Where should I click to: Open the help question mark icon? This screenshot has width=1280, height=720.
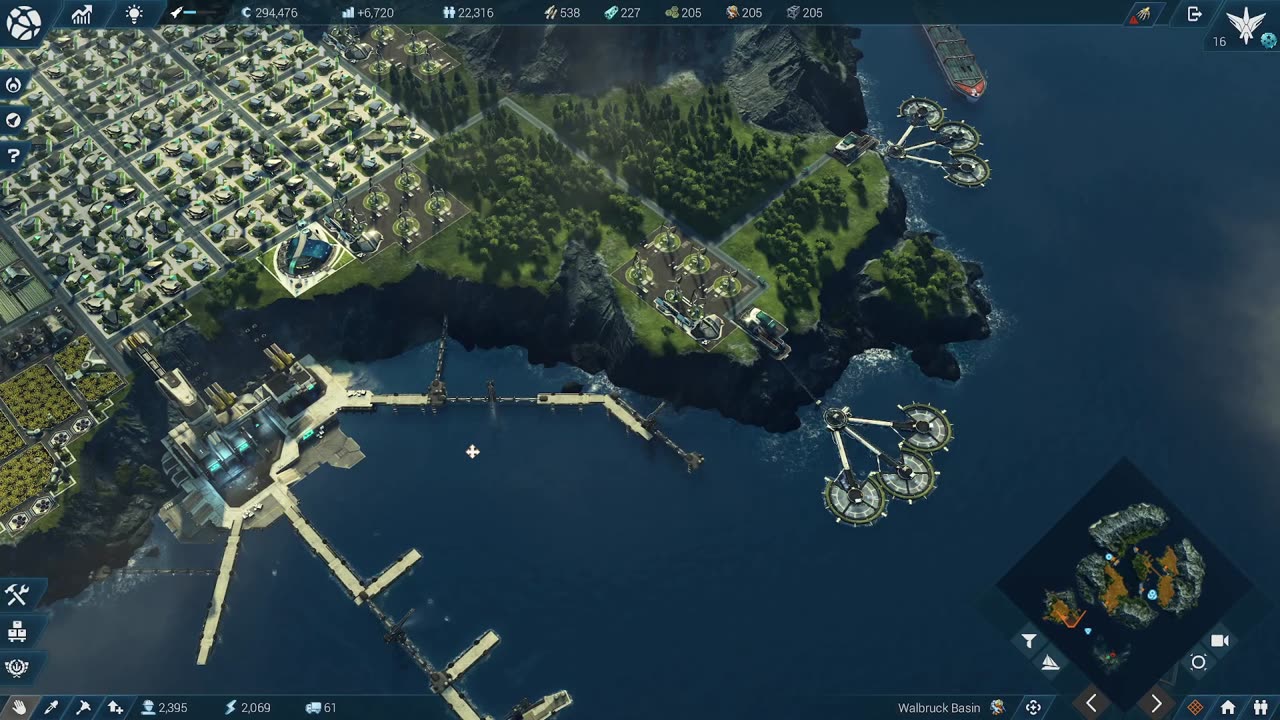[x=13, y=155]
